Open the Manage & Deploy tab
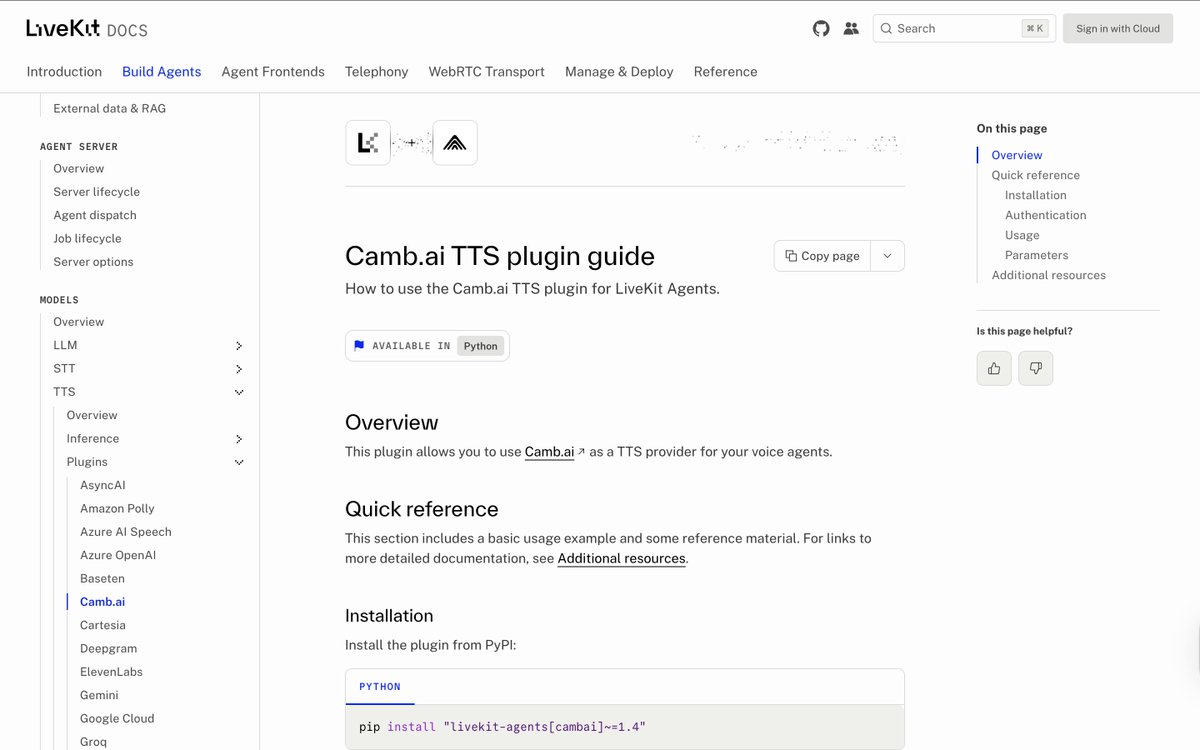The width and height of the screenshot is (1200, 750). pos(619,72)
